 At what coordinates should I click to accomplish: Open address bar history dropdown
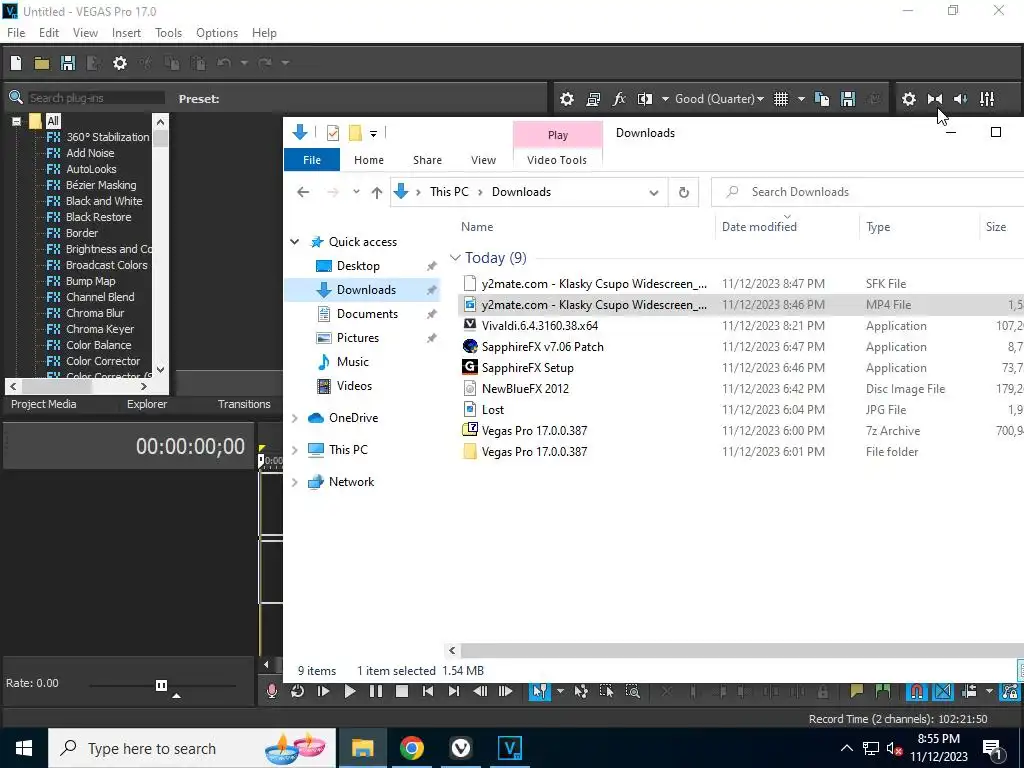pos(654,192)
